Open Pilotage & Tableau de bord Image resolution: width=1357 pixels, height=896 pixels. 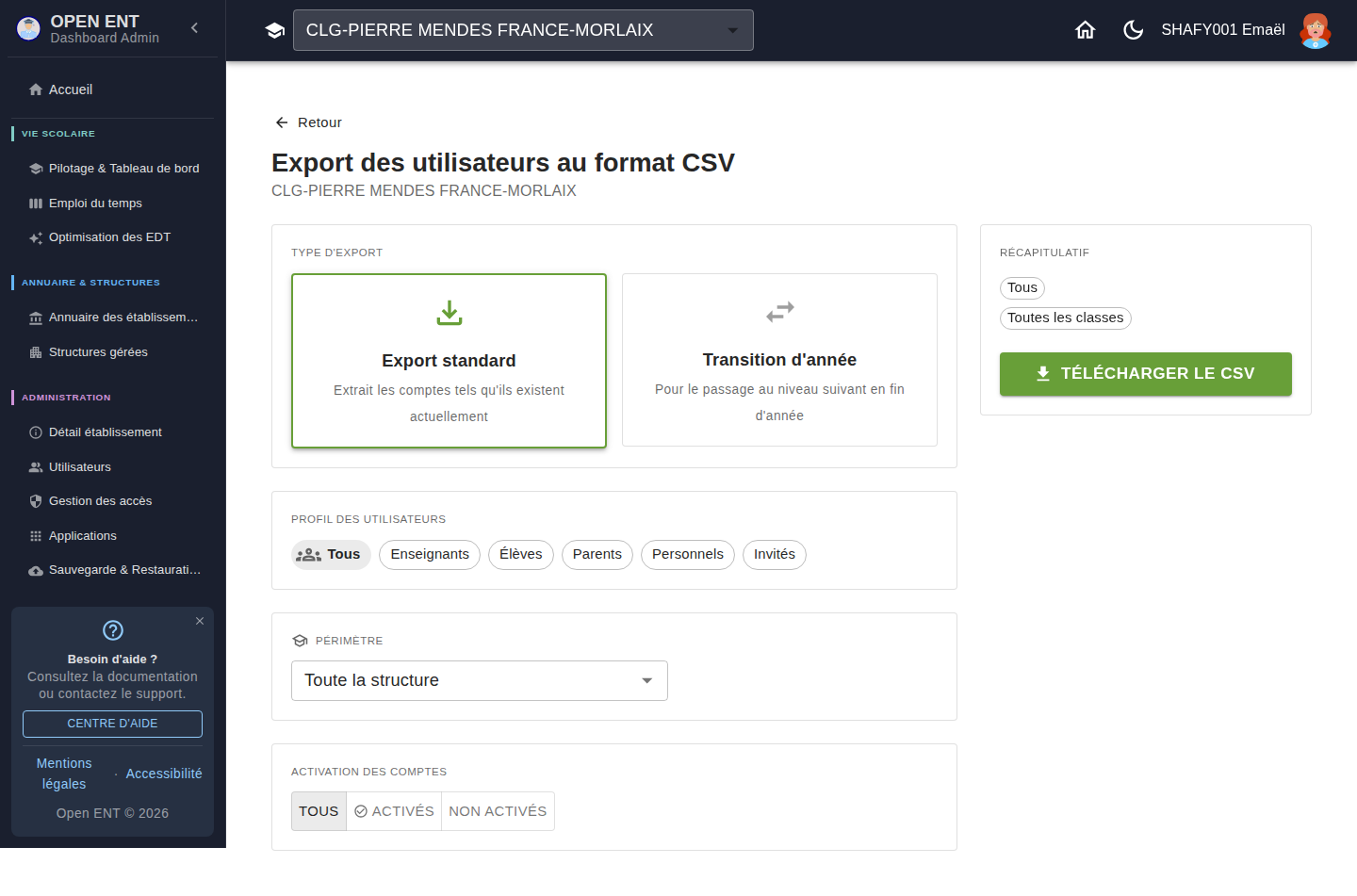pyautogui.click(x=113, y=169)
